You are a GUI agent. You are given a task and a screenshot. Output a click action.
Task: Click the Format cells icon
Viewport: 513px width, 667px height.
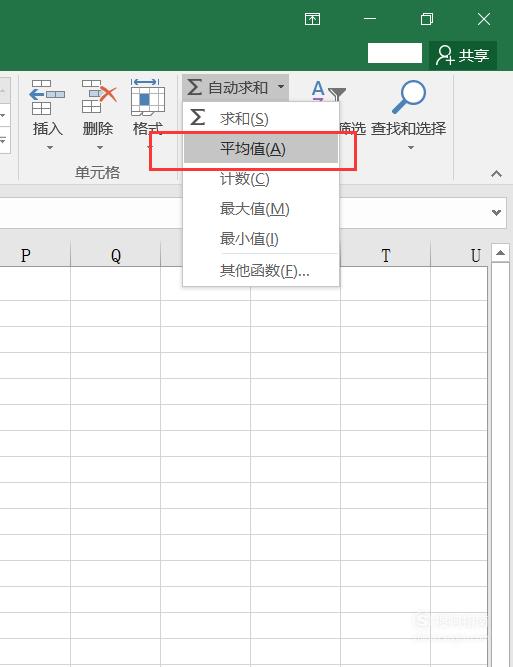pos(148,97)
